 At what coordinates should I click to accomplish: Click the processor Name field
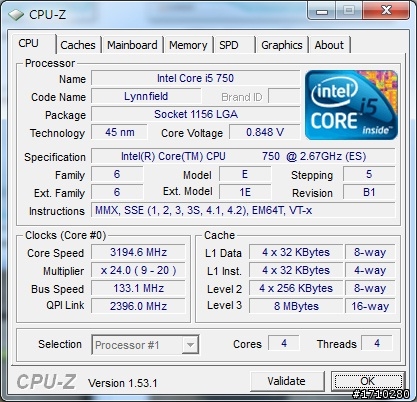coord(196,78)
